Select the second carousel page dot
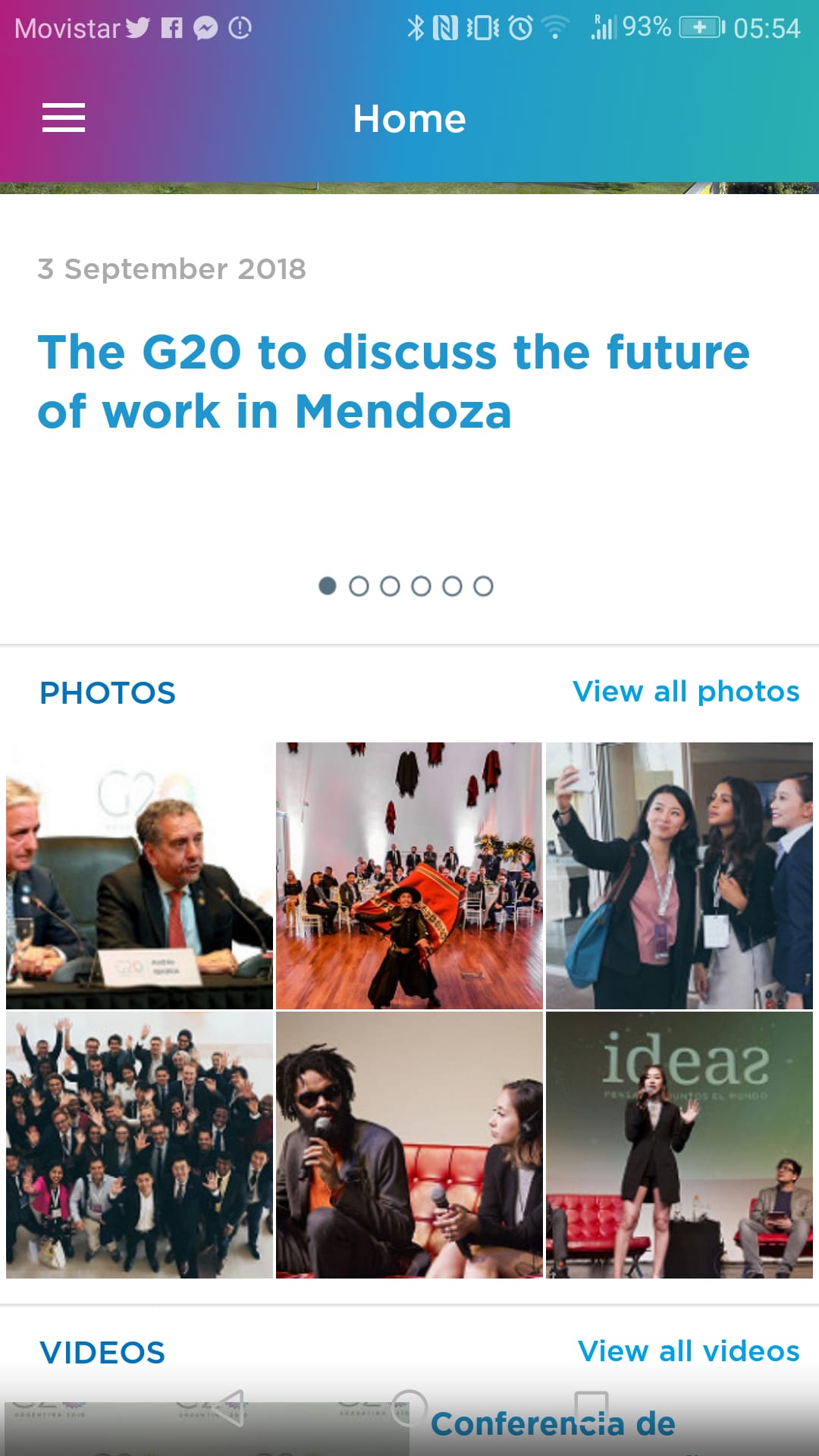 coord(359,586)
